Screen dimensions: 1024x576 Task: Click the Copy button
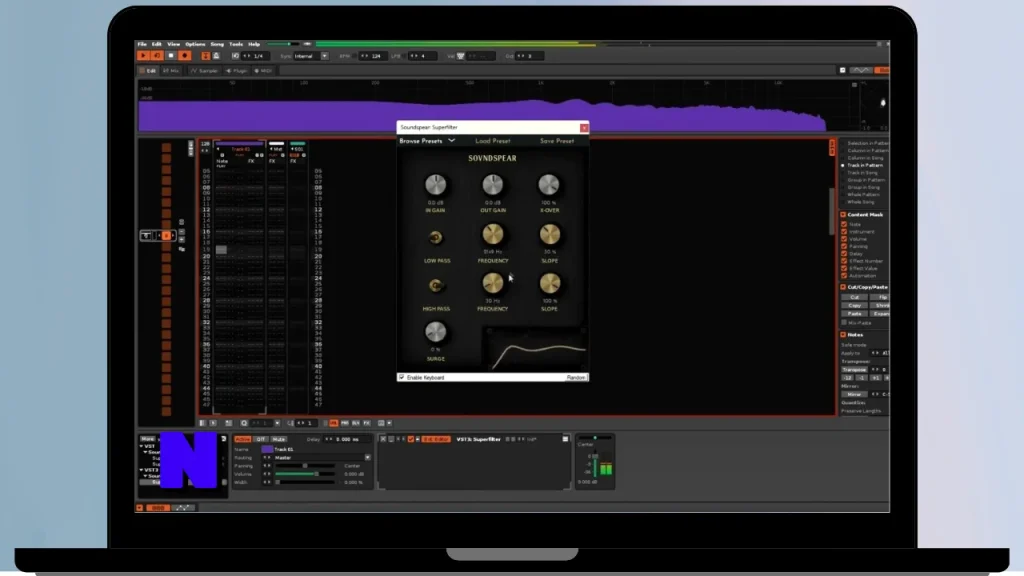tap(854, 306)
